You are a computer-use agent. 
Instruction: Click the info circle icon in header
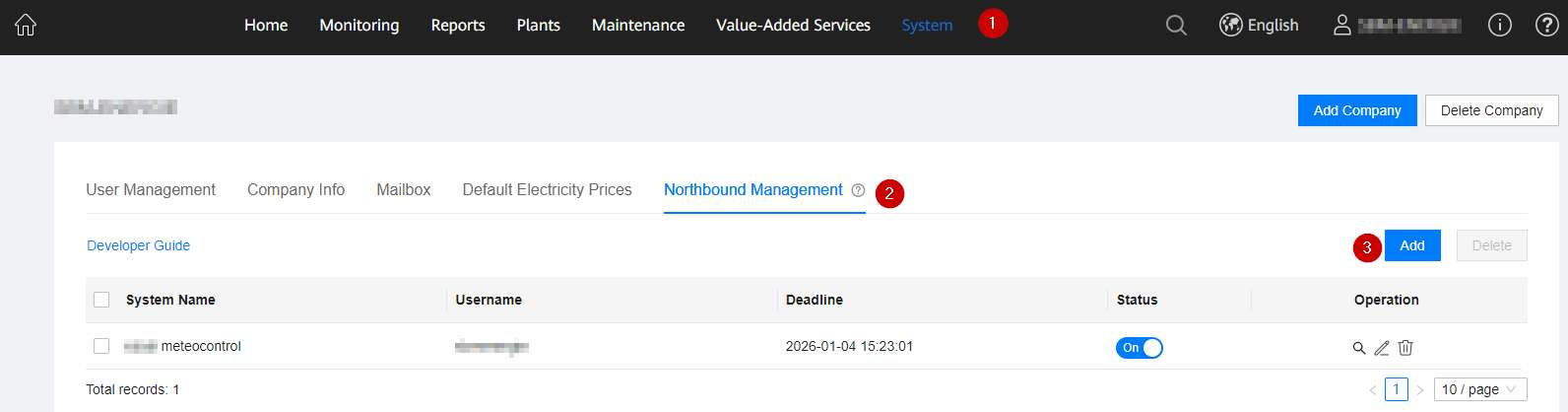click(1499, 26)
